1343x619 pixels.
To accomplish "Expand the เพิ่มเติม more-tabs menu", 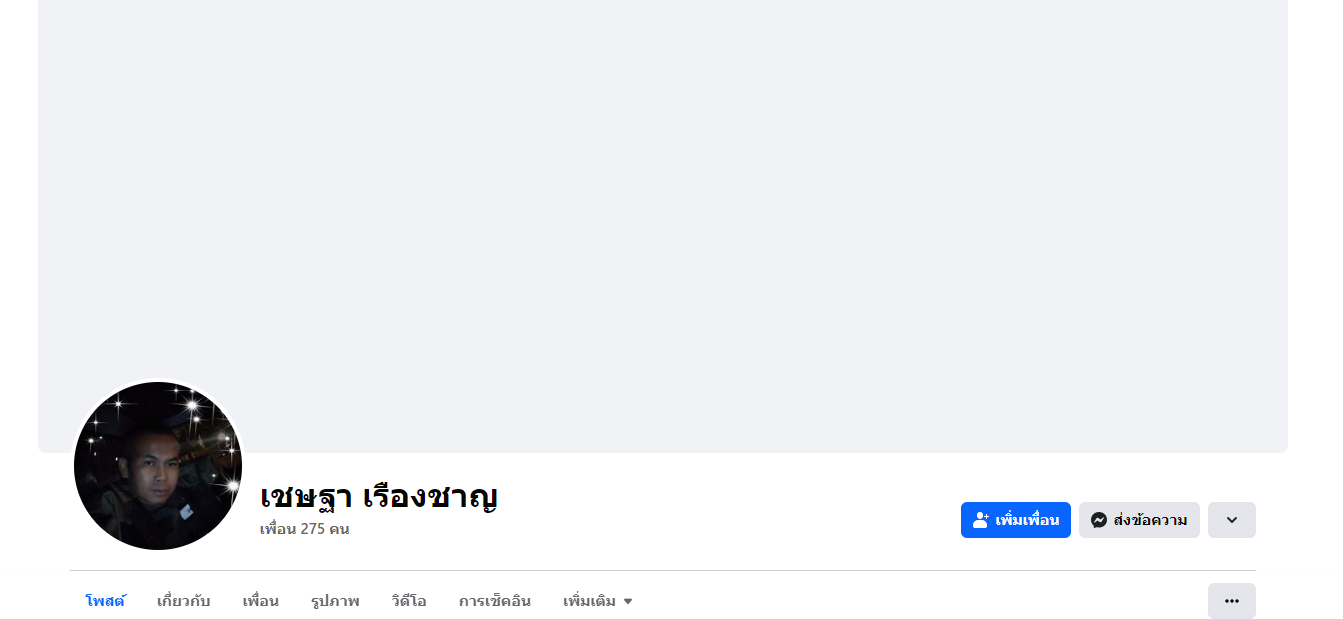I will 598,601.
